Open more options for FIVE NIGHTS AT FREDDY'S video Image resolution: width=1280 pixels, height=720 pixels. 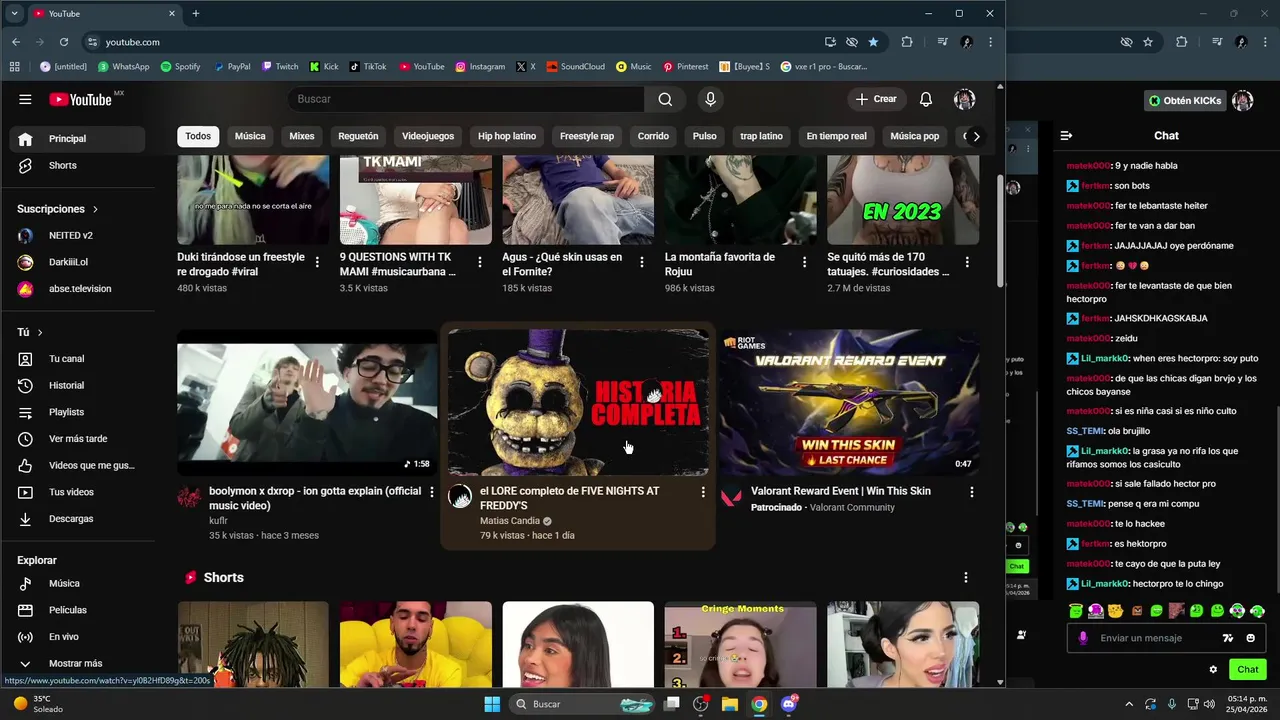pyautogui.click(x=703, y=492)
